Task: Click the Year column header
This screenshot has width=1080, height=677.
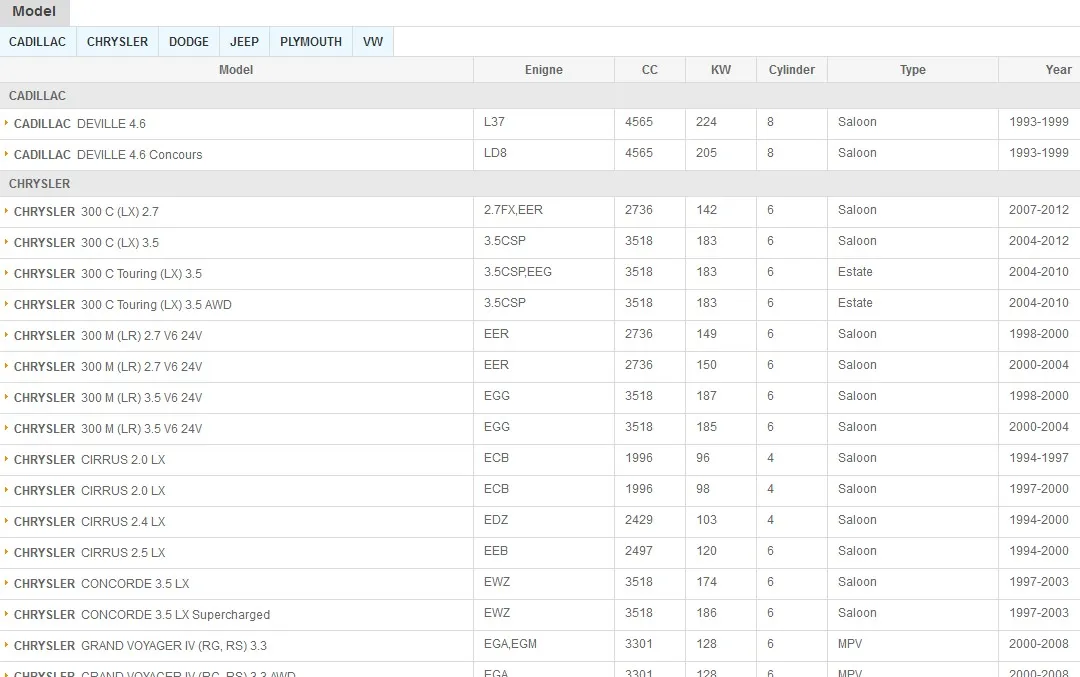Action: point(1058,70)
